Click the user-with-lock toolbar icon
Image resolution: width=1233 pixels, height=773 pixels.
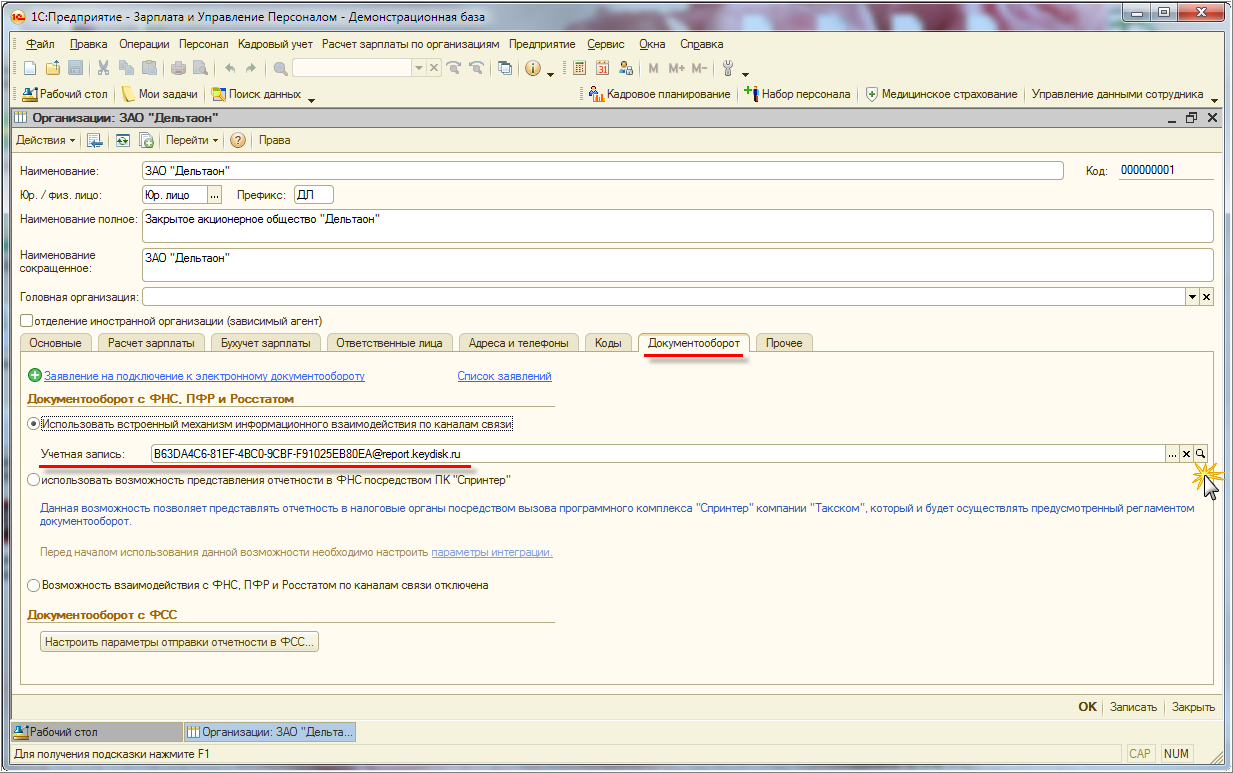[627, 68]
